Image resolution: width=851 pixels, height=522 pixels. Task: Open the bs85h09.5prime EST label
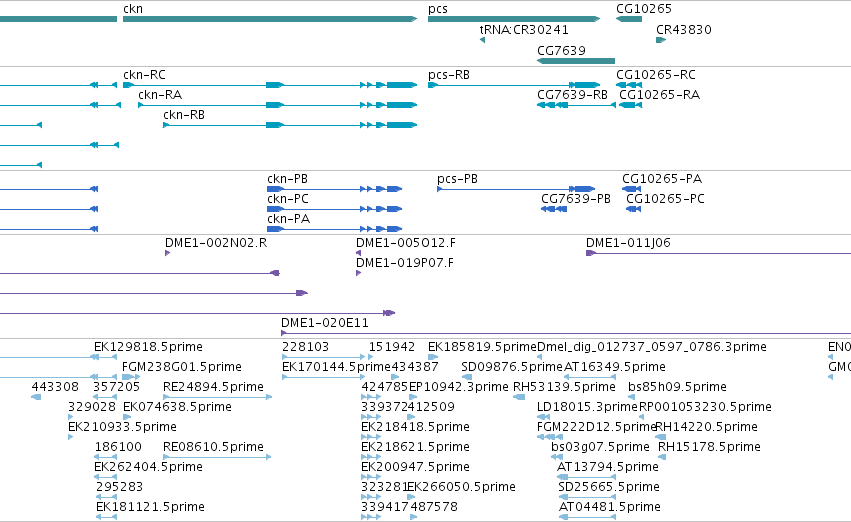(x=677, y=386)
